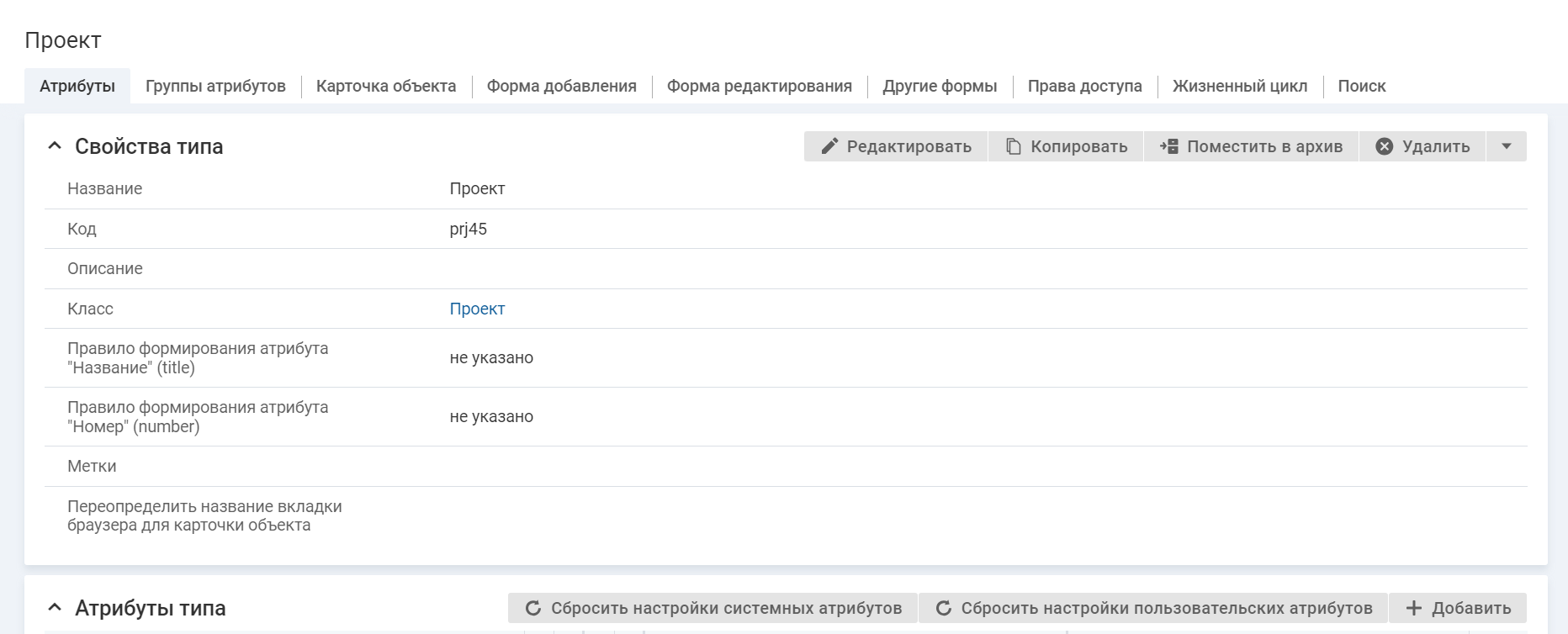Collapse the Атрибуты типа section

(x=55, y=608)
